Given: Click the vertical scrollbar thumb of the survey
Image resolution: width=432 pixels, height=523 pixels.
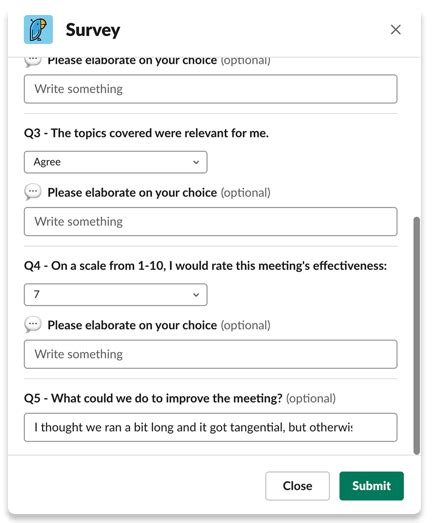Looking at the screenshot, I should click(416, 335).
